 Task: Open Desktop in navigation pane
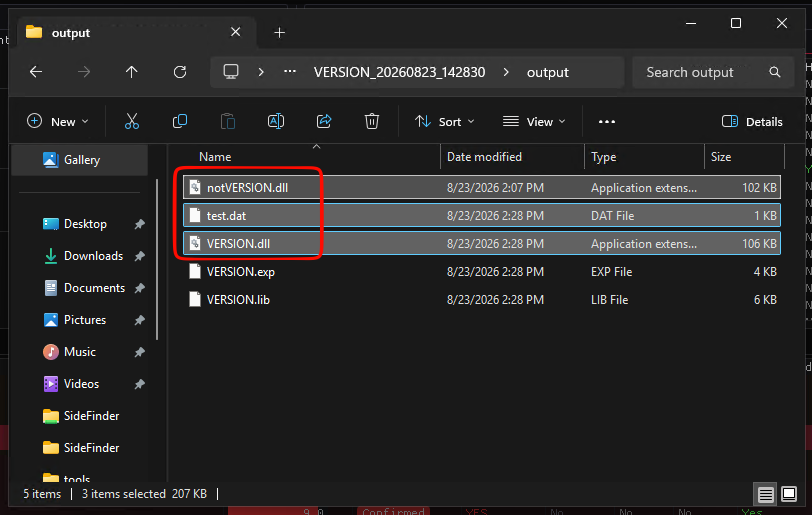pyautogui.click(x=85, y=224)
